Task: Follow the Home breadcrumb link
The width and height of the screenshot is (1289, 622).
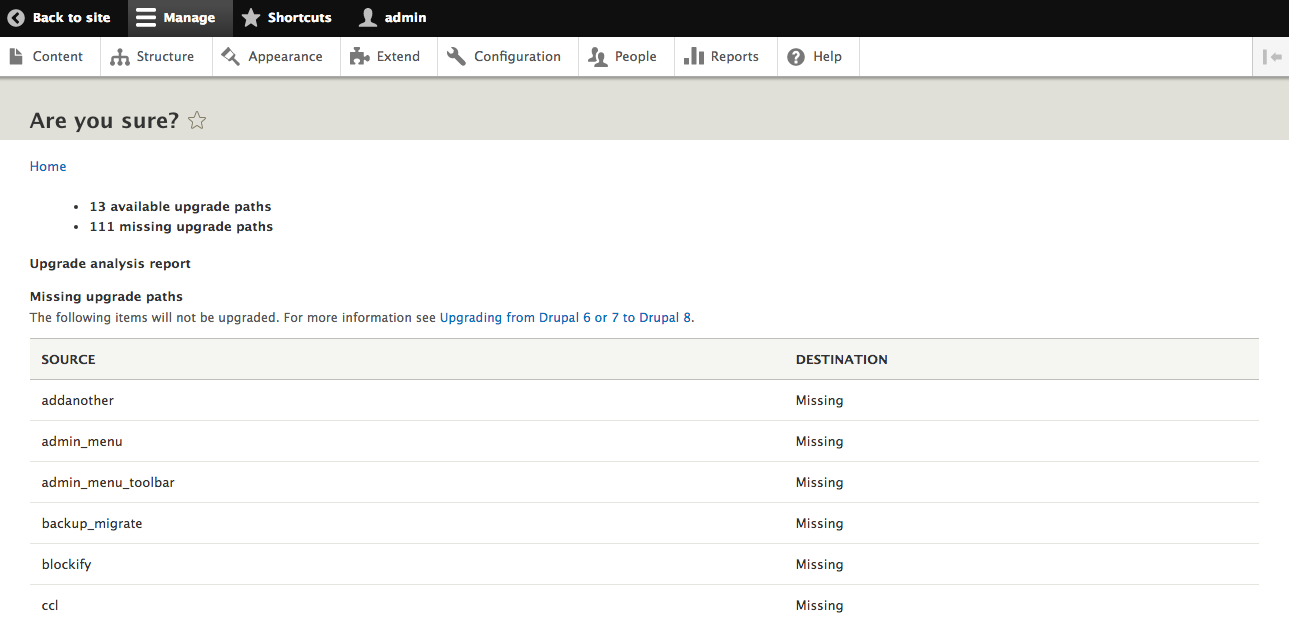Action: [48, 167]
